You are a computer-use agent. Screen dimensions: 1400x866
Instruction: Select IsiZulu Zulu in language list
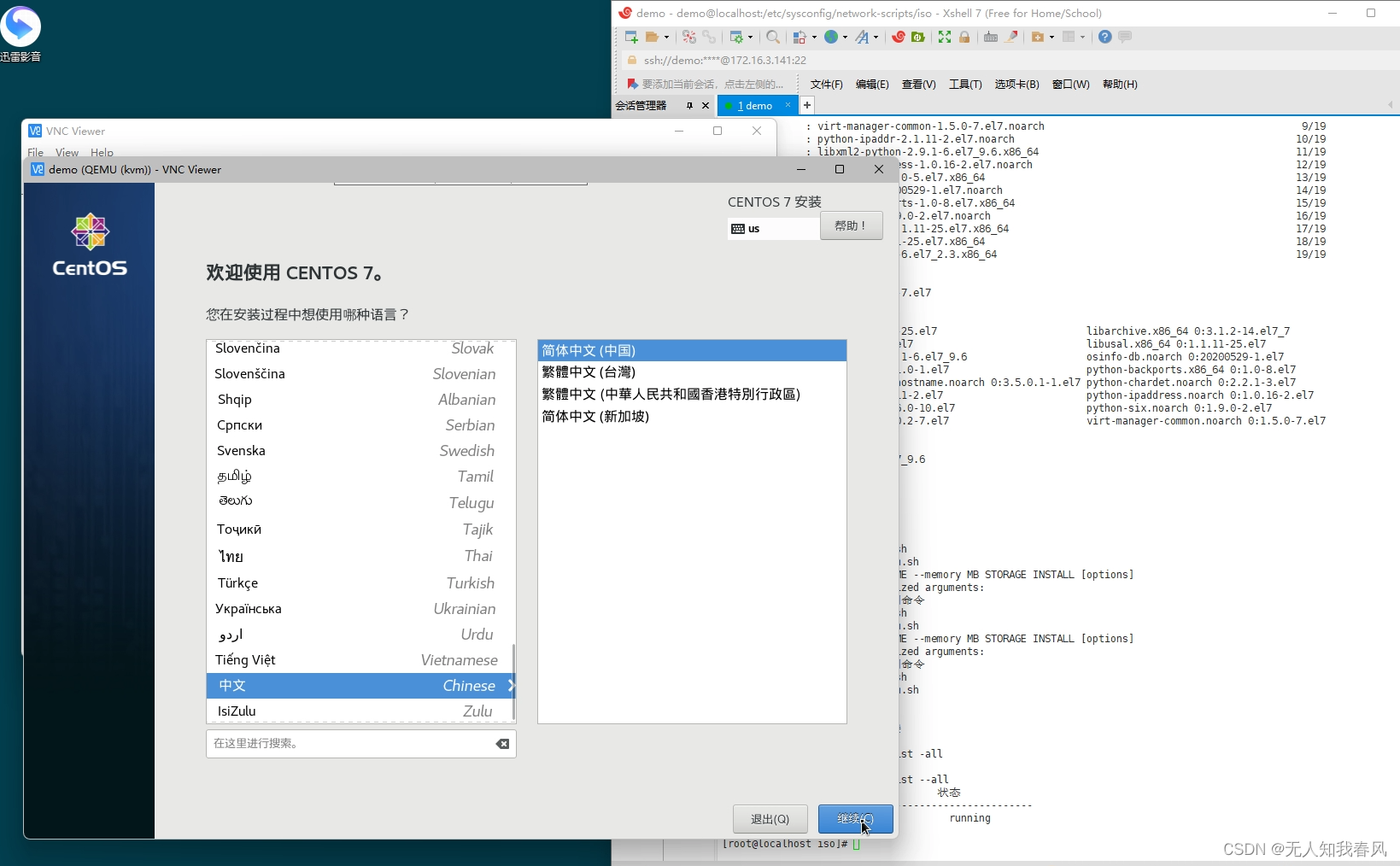pos(360,711)
